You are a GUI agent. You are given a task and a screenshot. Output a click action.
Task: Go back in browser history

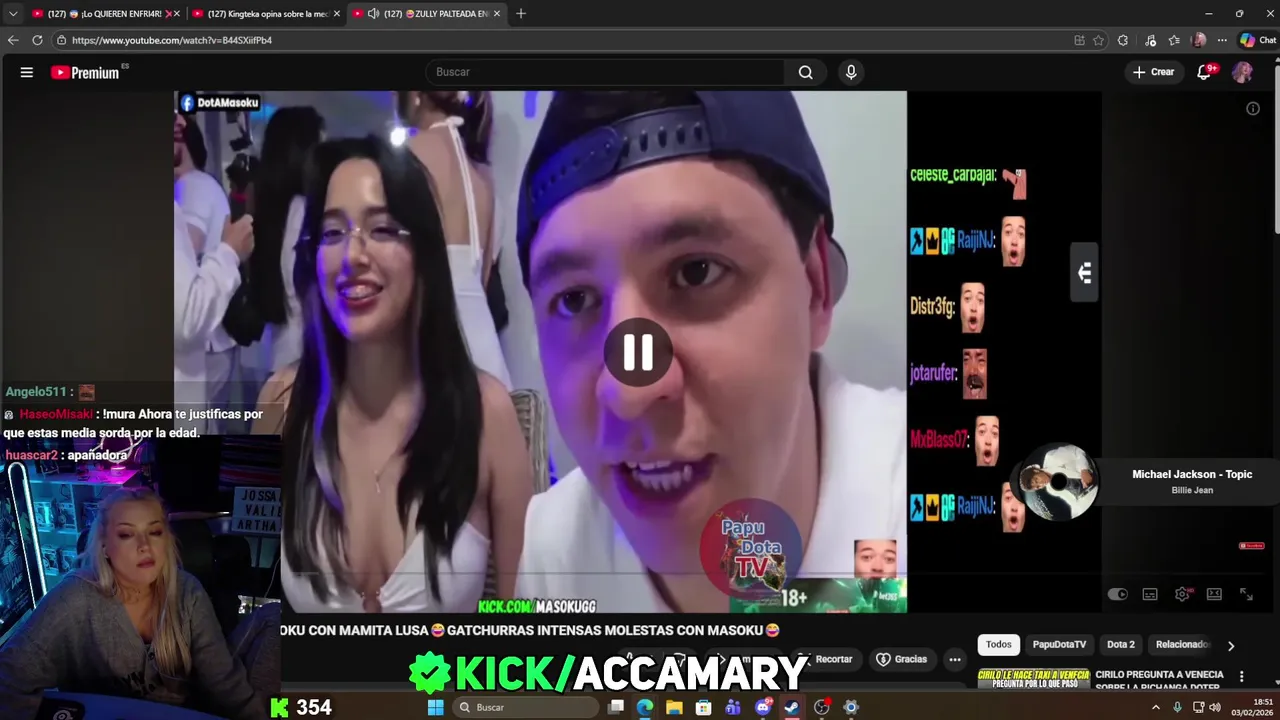click(x=13, y=40)
